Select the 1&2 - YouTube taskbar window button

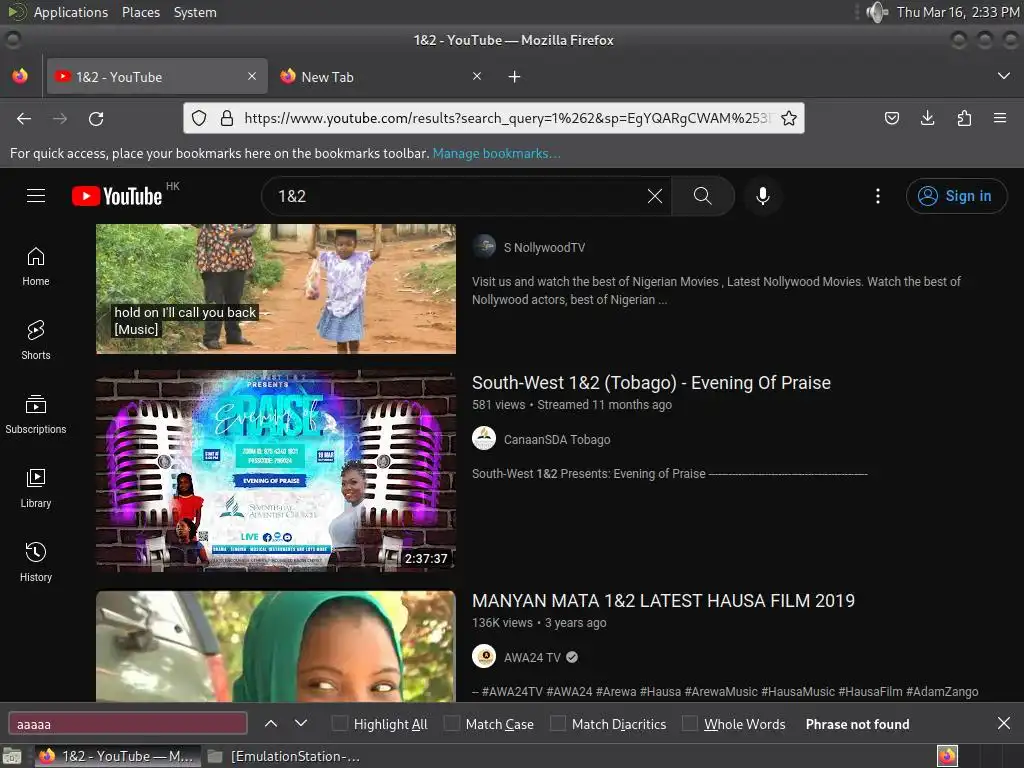click(118, 756)
